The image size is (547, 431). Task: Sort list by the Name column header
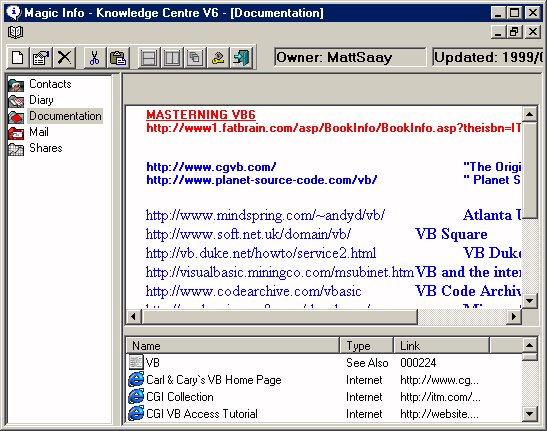point(232,345)
